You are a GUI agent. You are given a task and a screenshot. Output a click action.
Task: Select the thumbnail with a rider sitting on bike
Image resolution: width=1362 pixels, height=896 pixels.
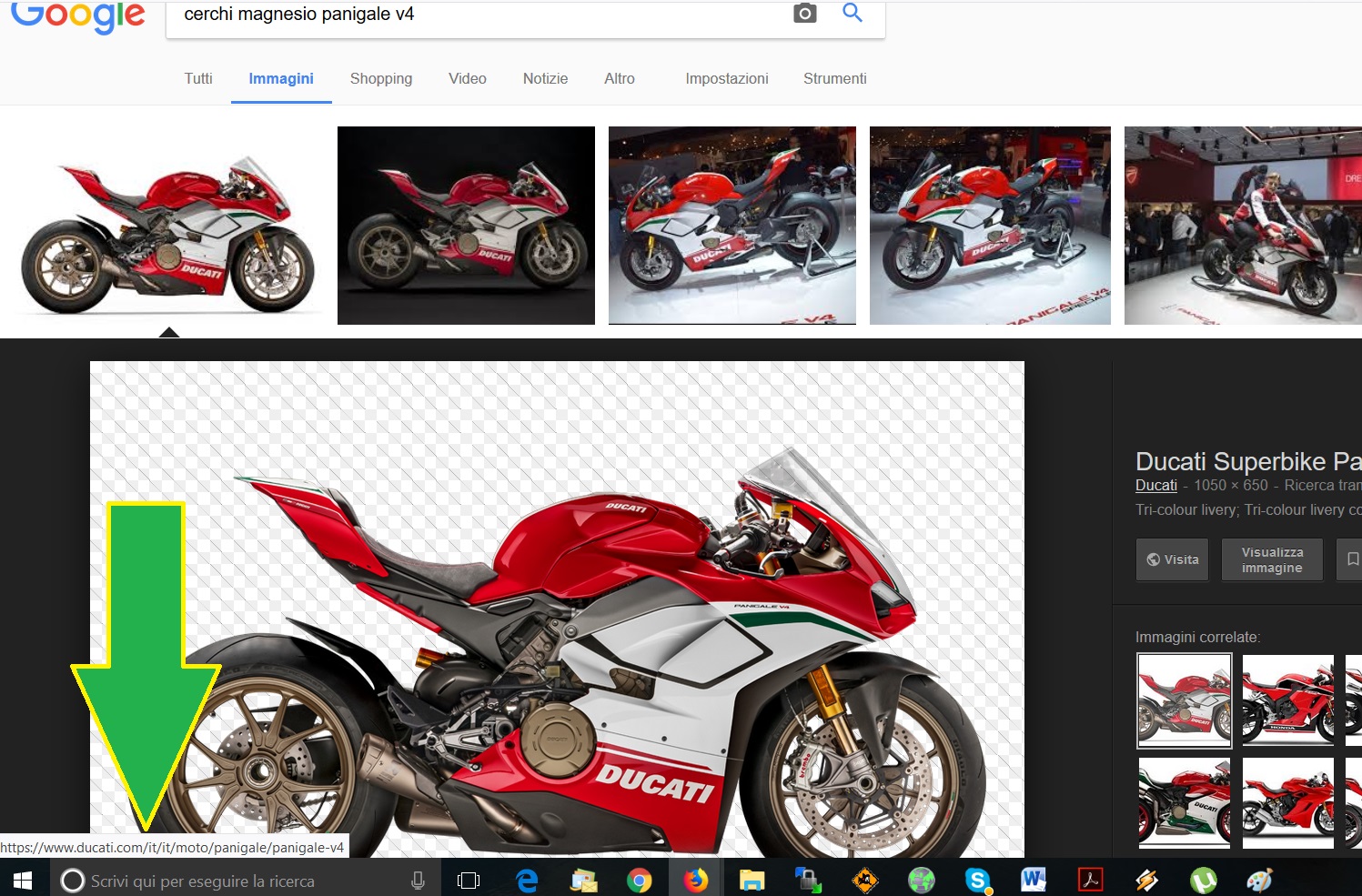click(1243, 226)
